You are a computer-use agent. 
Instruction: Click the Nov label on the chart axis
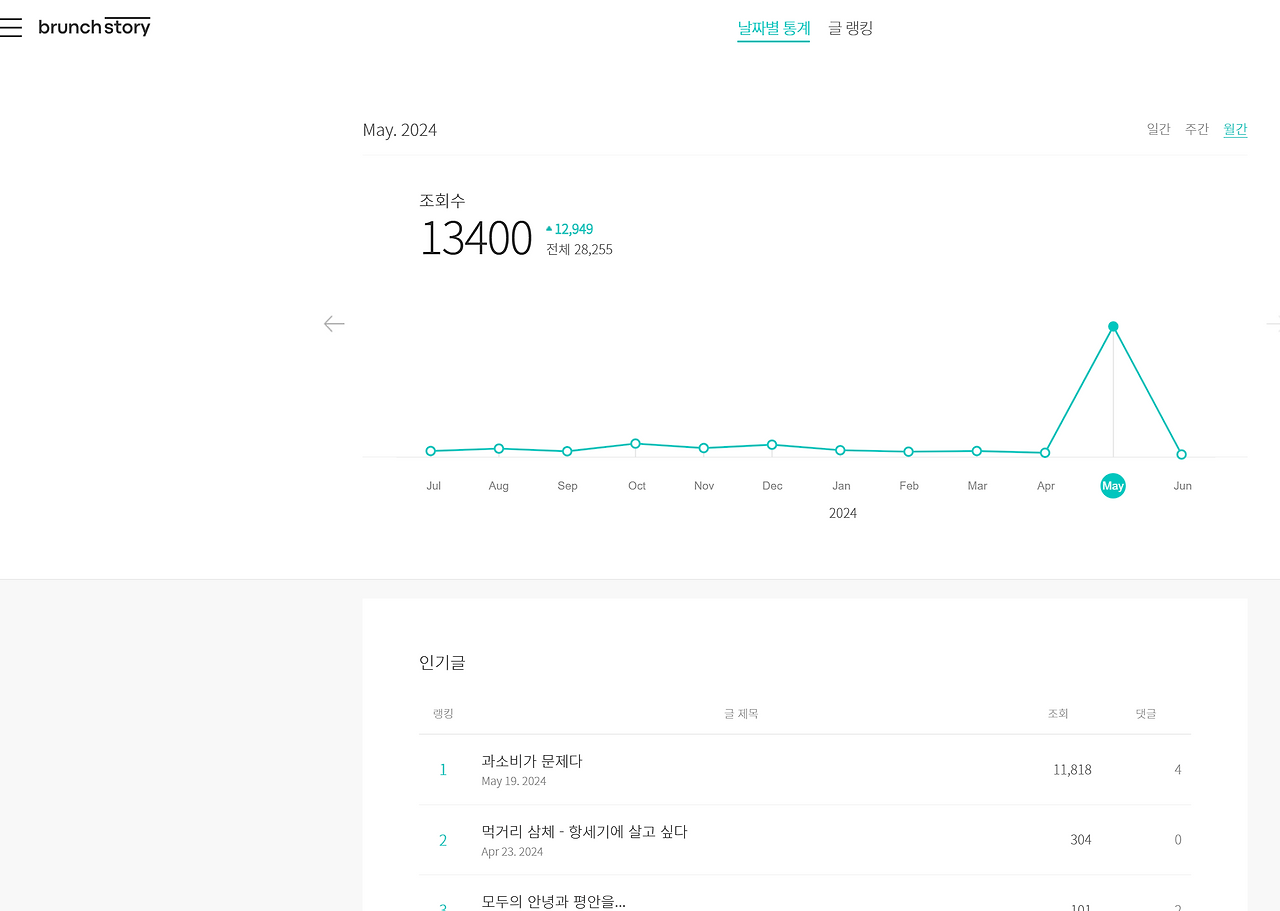pyautogui.click(x=703, y=486)
